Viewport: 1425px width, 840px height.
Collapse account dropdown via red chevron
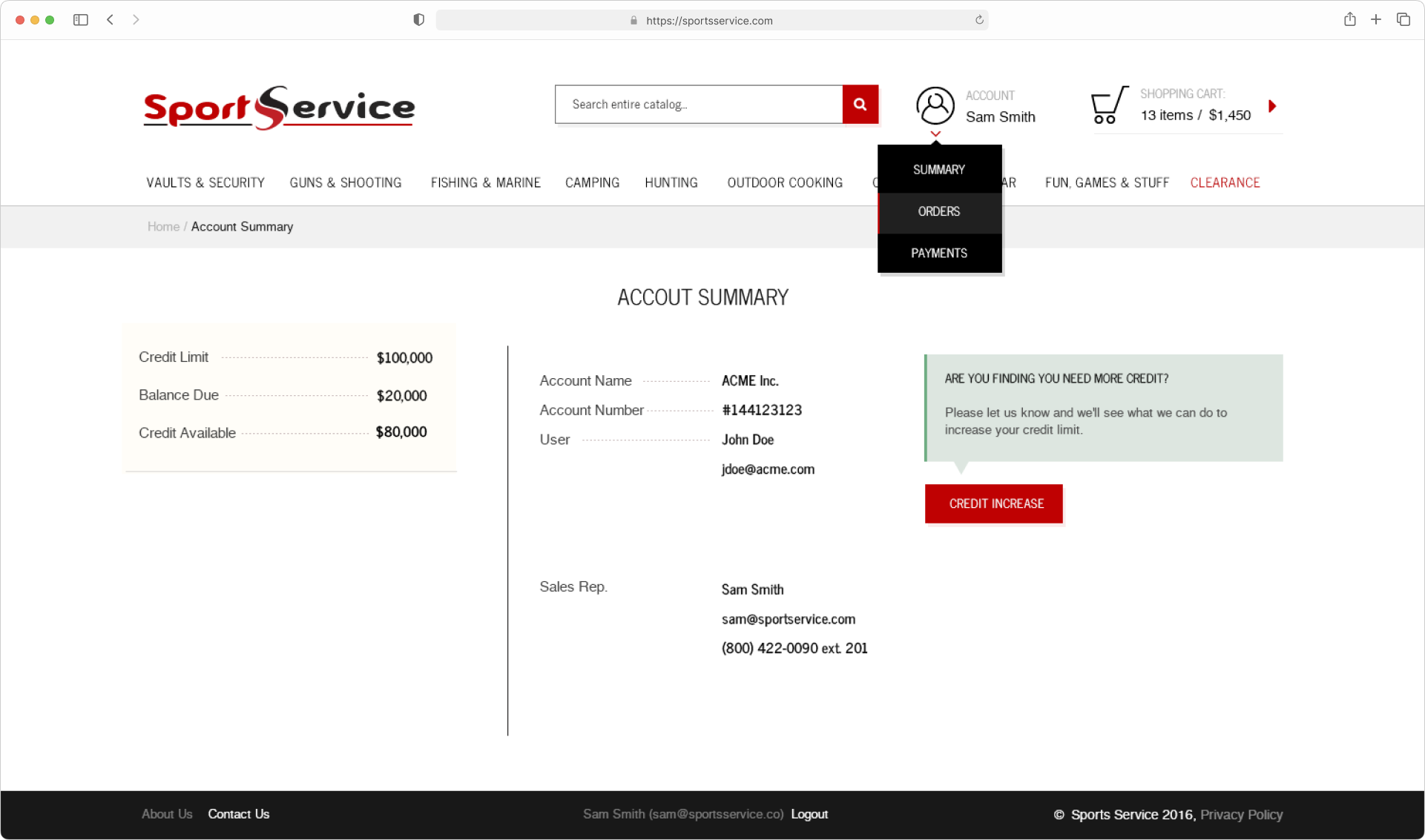pos(935,134)
